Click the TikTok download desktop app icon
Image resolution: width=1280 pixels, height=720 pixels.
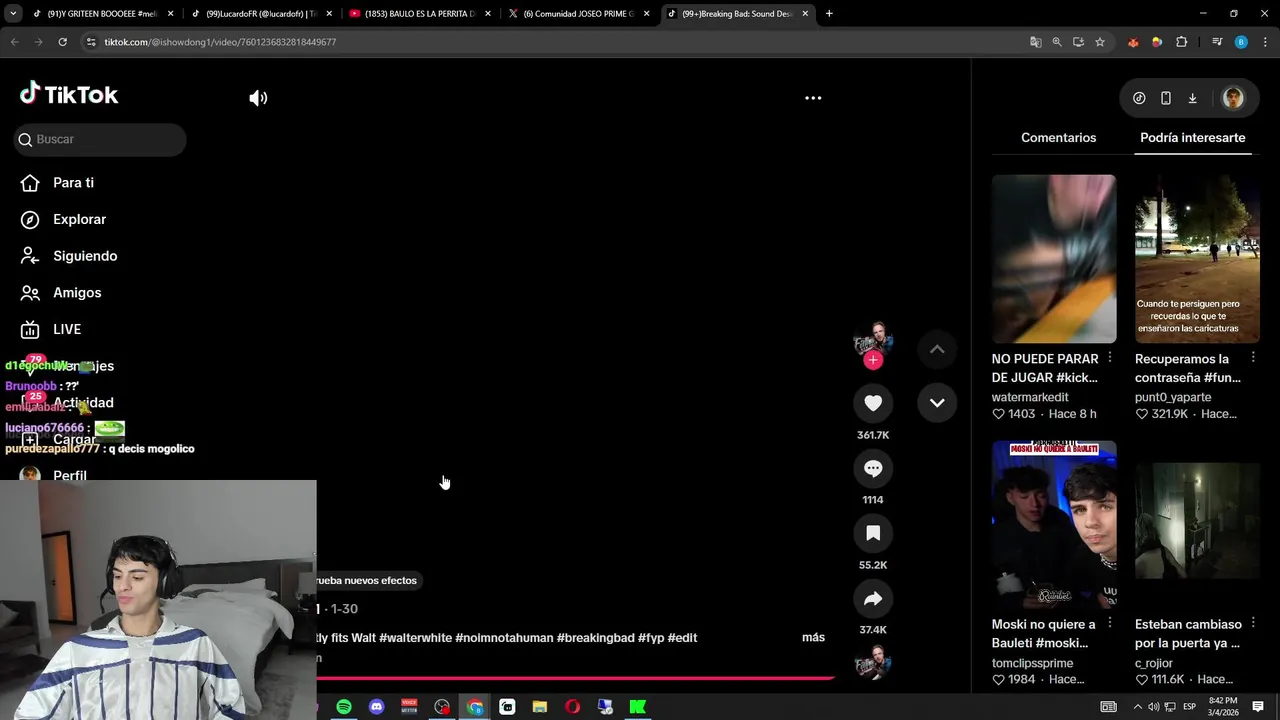click(1192, 98)
